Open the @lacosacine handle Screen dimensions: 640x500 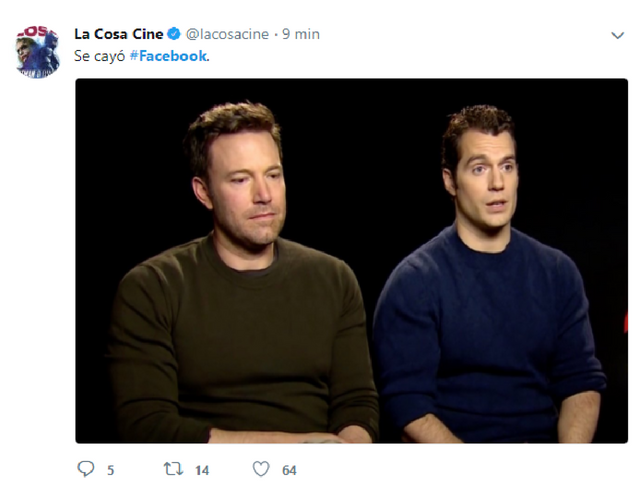pyautogui.click(x=227, y=34)
